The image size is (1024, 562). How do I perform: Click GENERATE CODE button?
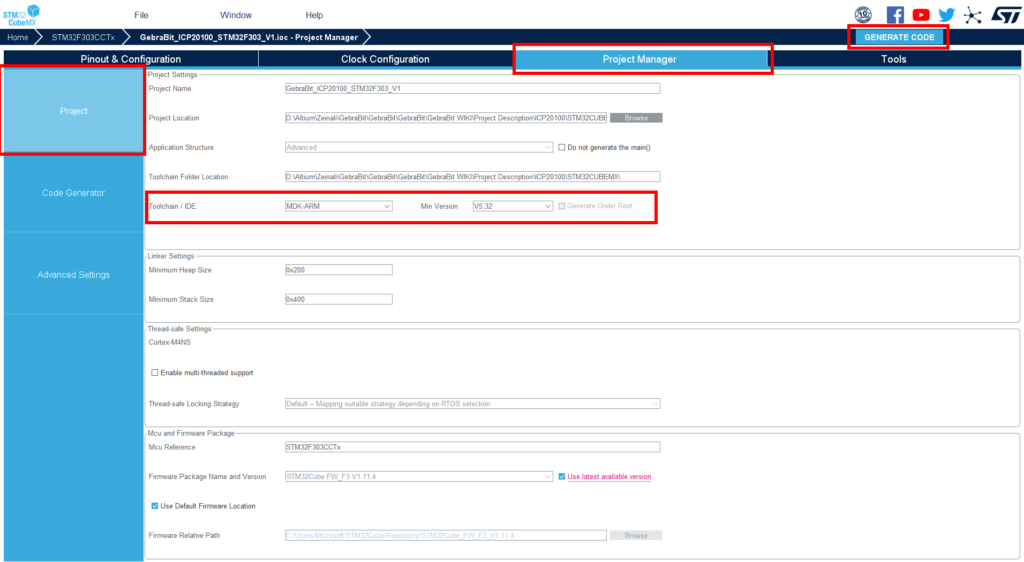899,37
